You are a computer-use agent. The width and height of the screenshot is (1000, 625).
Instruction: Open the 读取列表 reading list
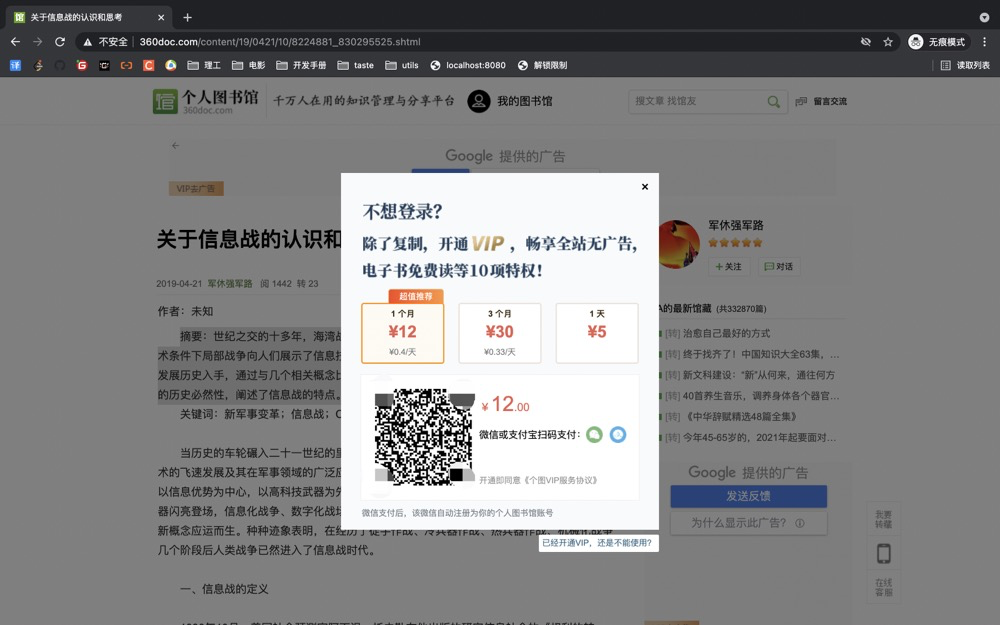coord(965,65)
